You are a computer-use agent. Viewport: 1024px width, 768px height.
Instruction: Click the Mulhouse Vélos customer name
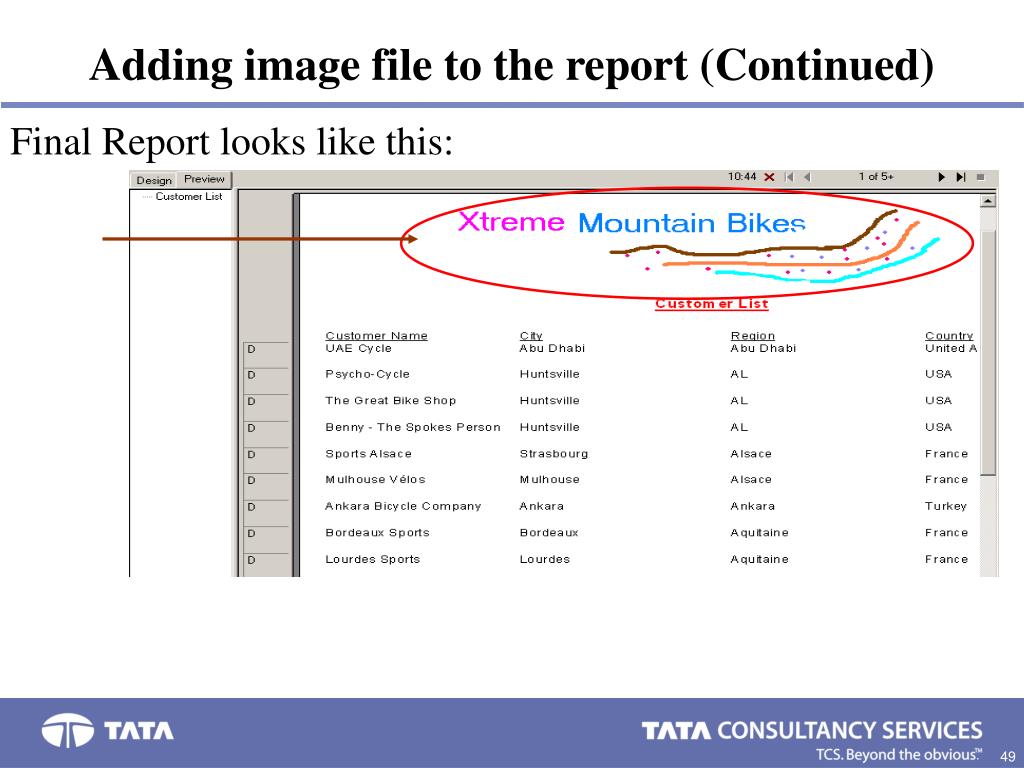click(x=375, y=479)
